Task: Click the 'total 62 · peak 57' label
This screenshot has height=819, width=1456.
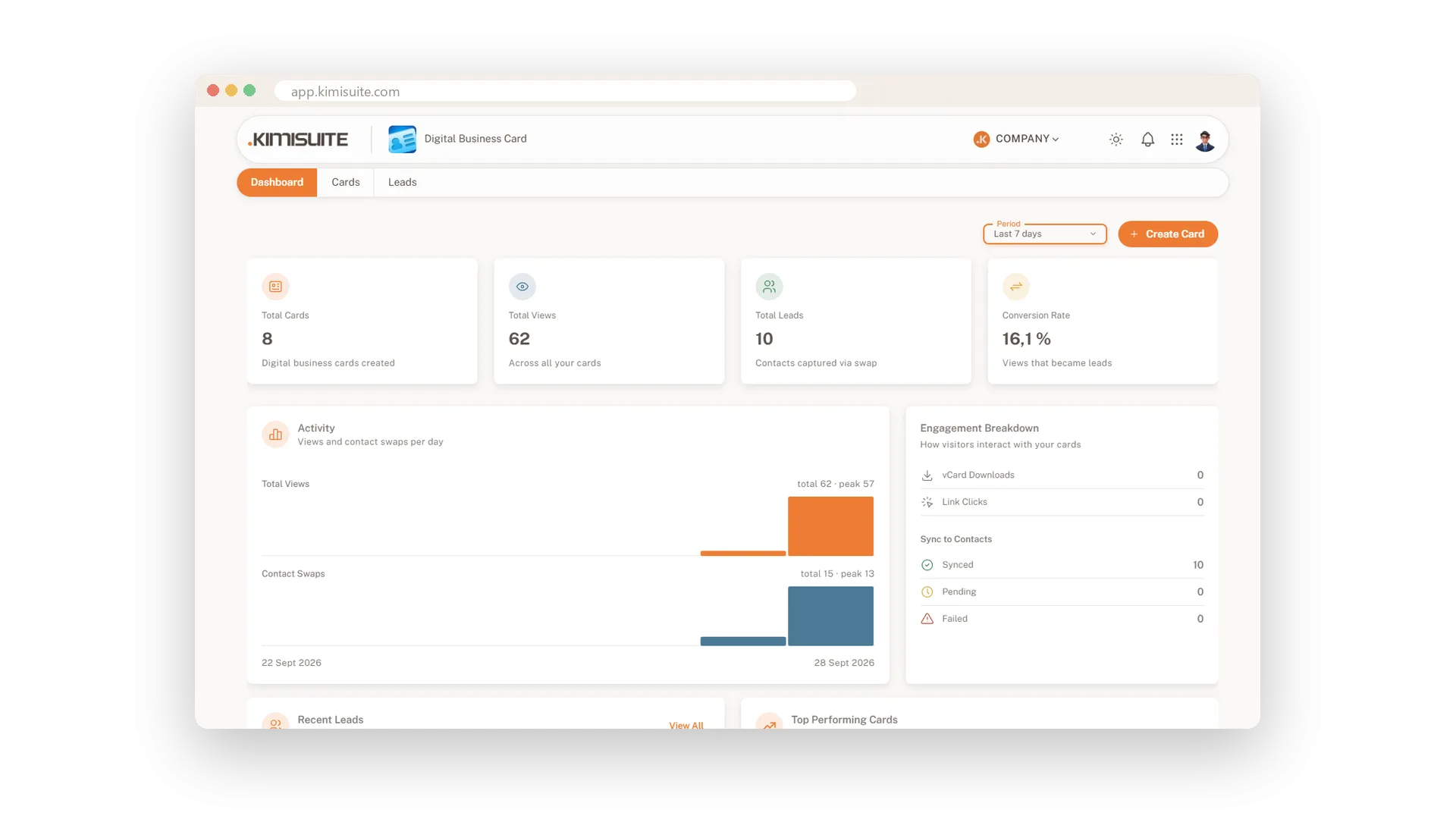Action: pyautogui.click(x=836, y=484)
